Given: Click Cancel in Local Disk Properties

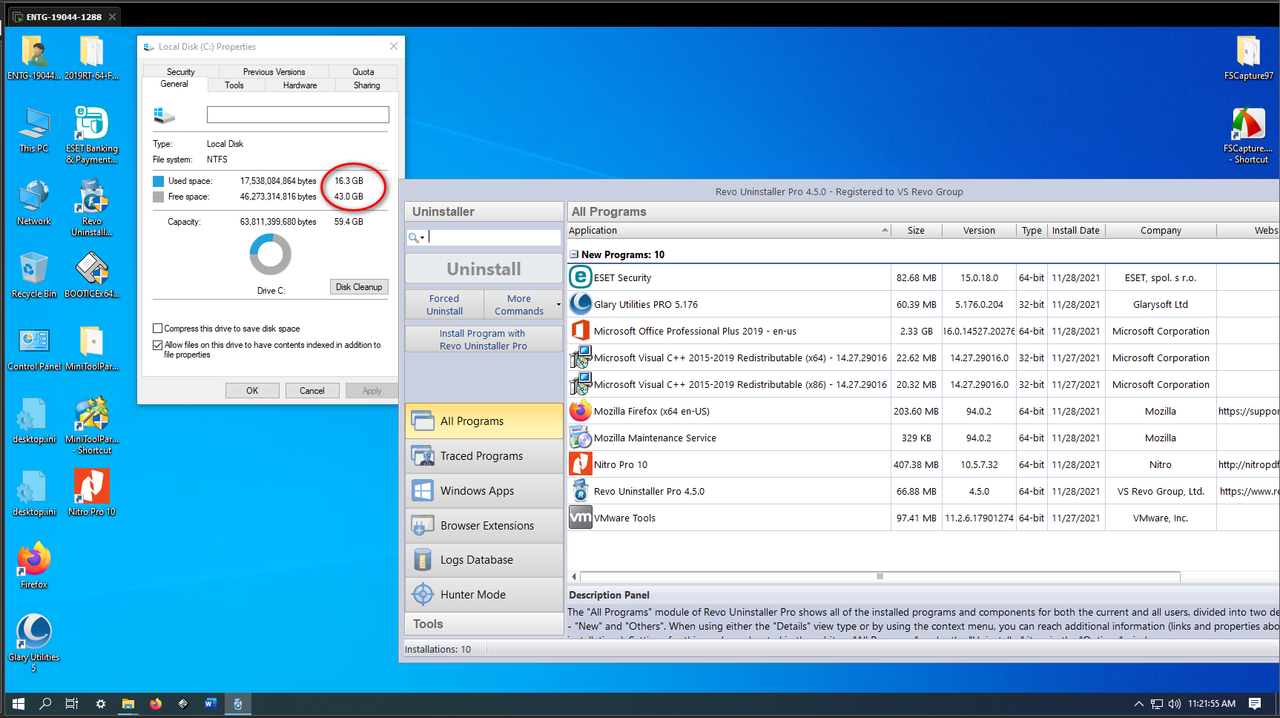Looking at the screenshot, I should (x=312, y=390).
